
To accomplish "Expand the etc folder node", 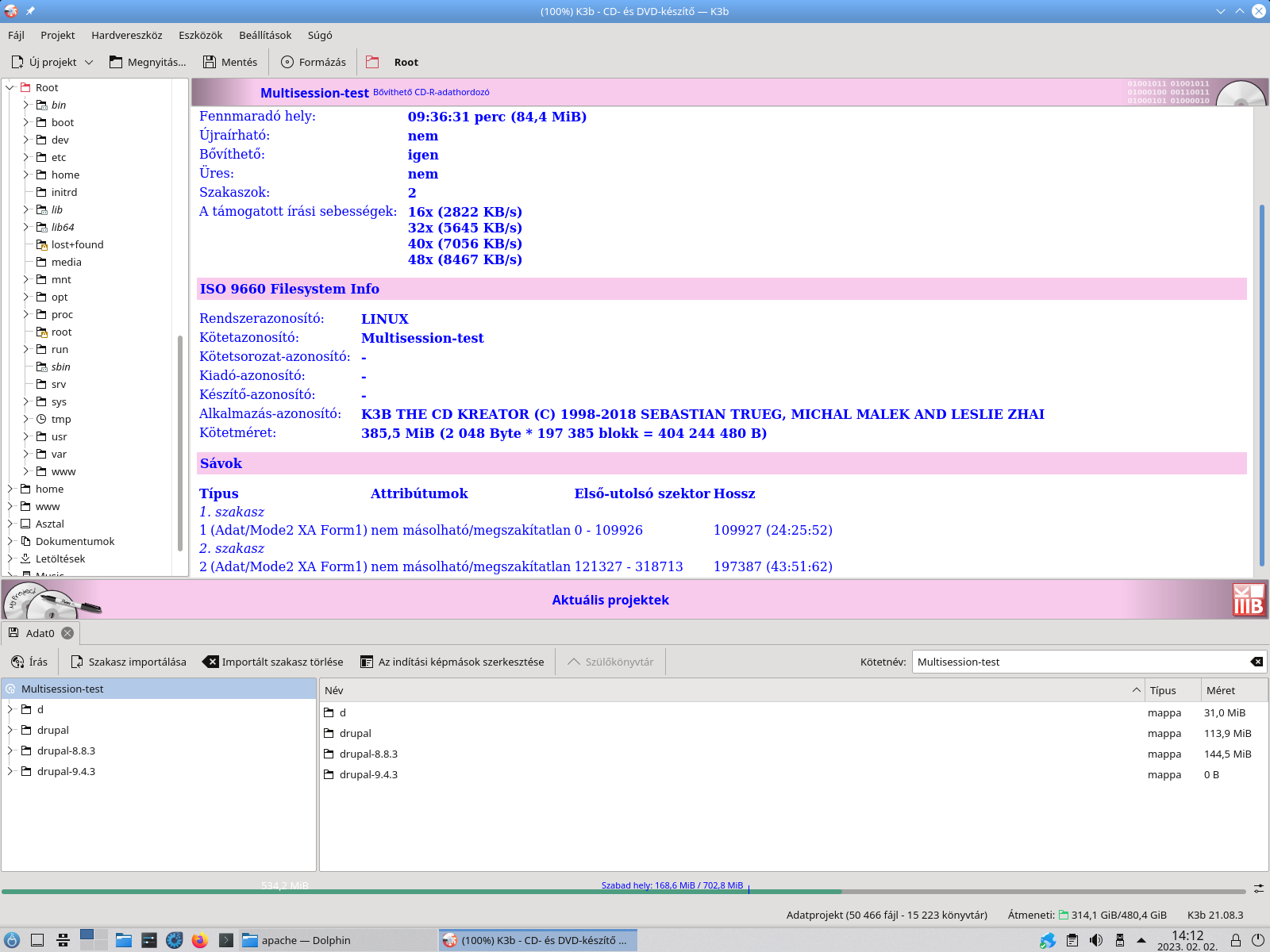I will click(x=25, y=157).
